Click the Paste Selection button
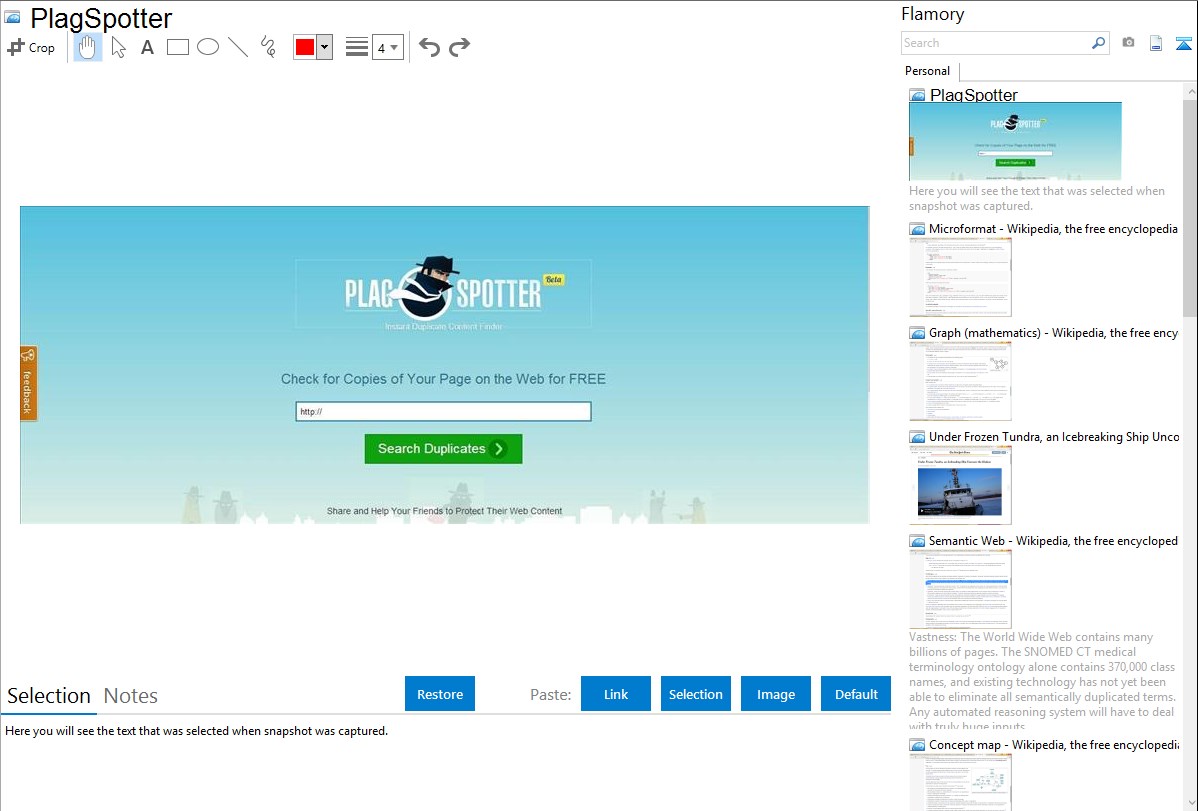Screen dimensions: 1198x811 [696, 694]
